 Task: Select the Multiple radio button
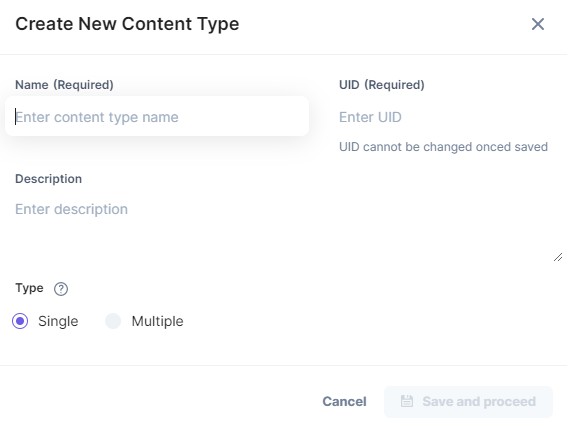tap(113, 321)
